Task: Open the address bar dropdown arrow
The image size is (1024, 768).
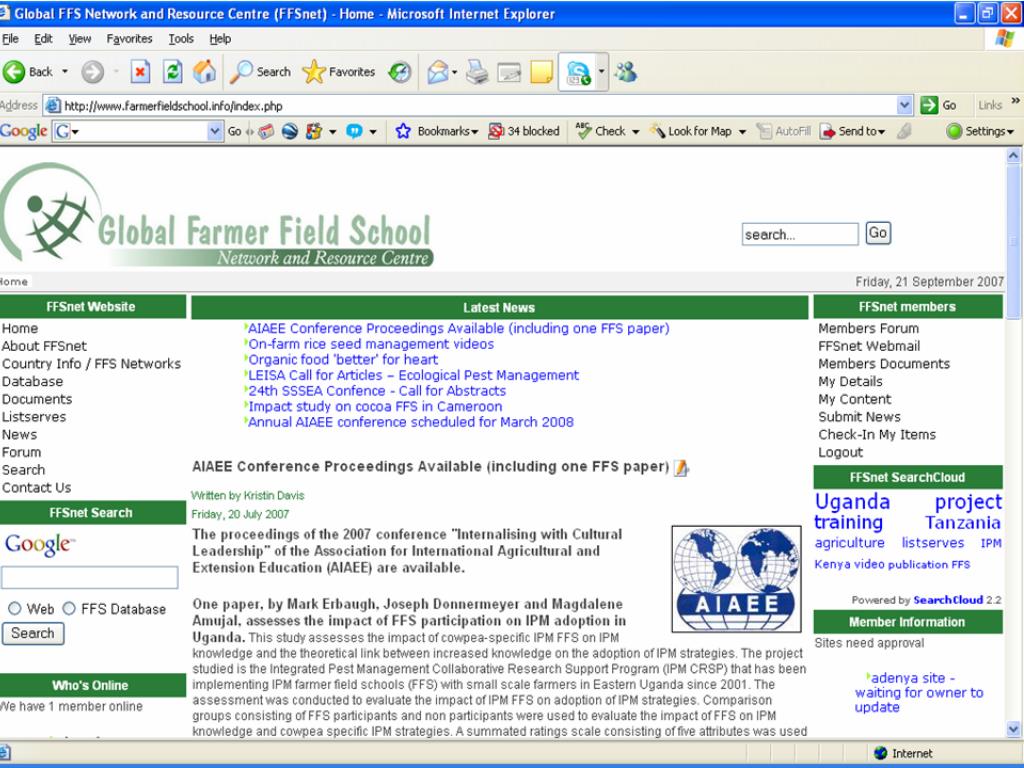Action: (x=904, y=105)
